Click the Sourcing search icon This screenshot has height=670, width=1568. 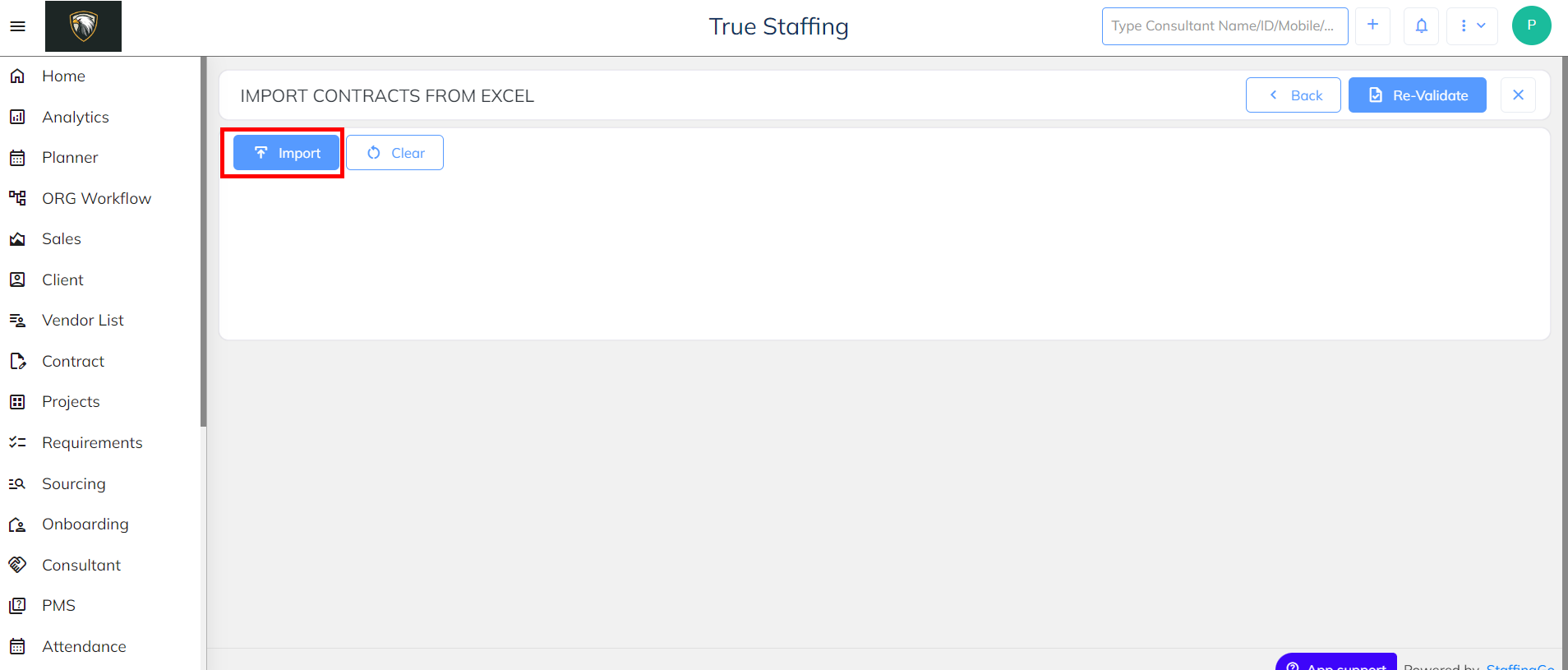tap(17, 483)
